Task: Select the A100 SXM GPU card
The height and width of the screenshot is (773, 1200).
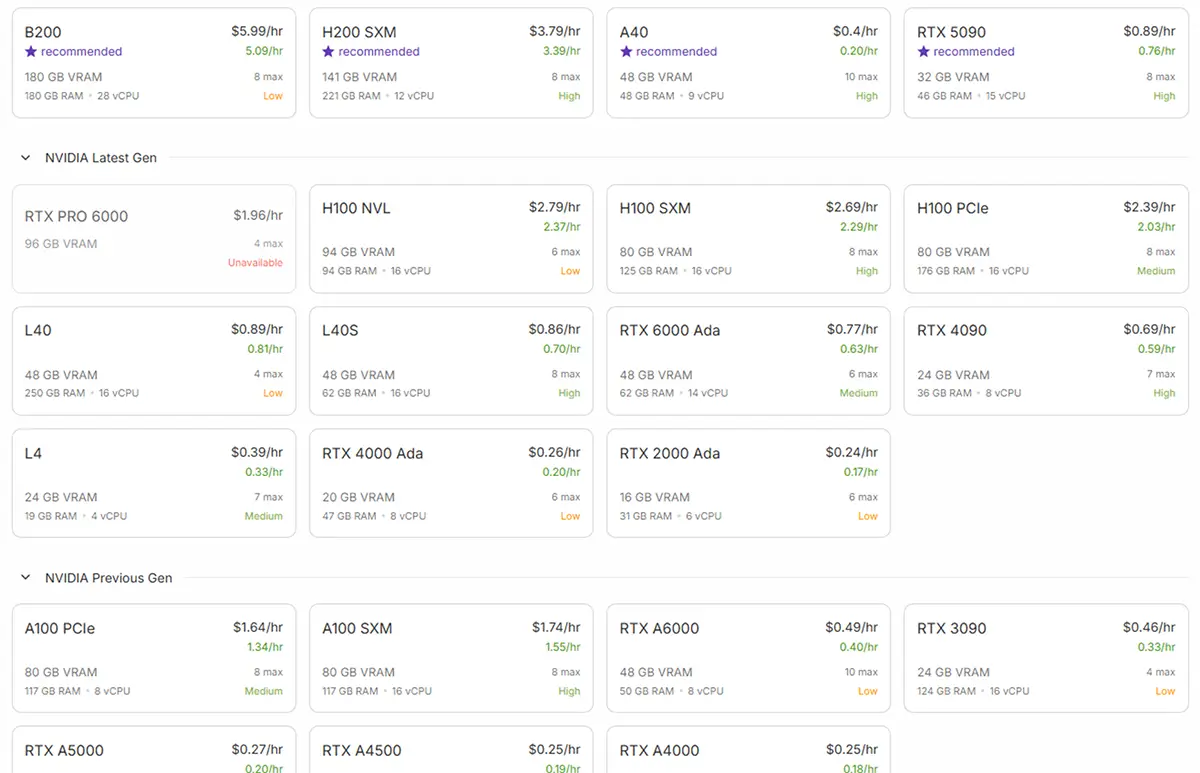Action: [x=451, y=658]
